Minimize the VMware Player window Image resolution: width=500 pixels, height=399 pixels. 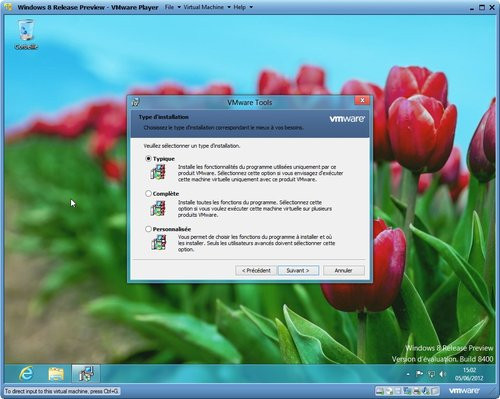[x=472, y=8]
